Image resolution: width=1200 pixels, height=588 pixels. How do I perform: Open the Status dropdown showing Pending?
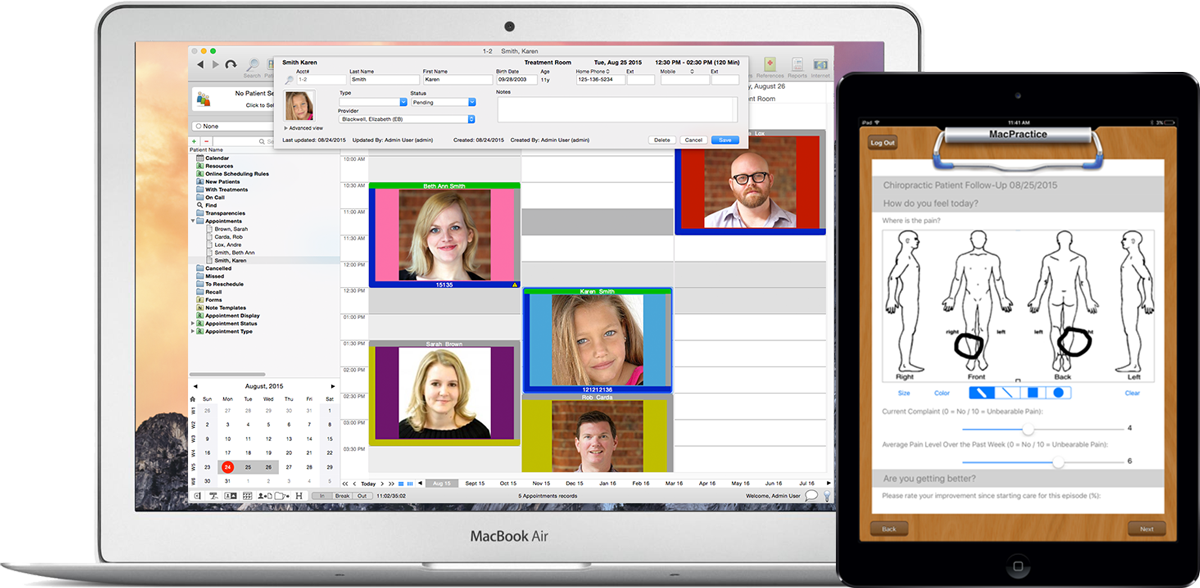tap(443, 102)
